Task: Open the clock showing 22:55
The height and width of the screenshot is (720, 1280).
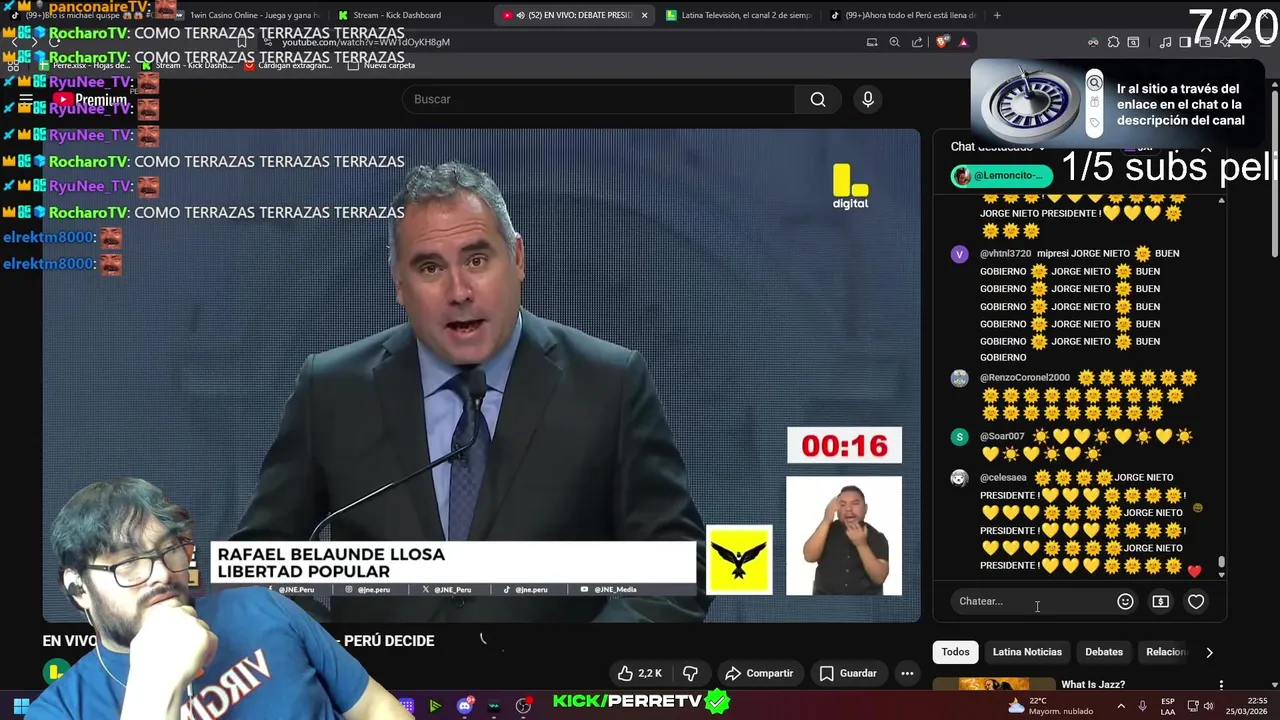Action: pos(1248,706)
